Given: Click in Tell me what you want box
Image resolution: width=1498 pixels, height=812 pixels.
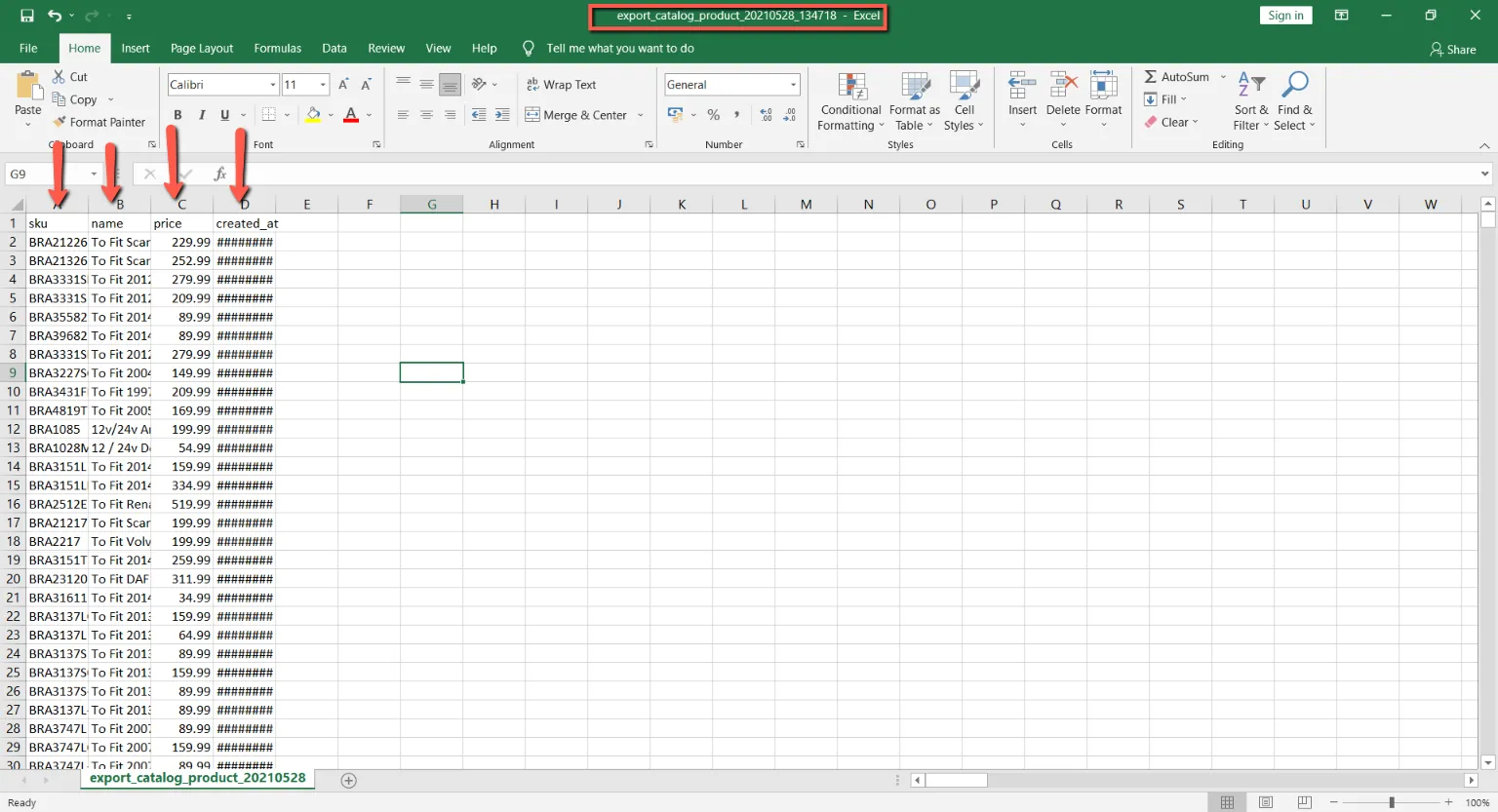Looking at the screenshot, I should tap(620, 48).
